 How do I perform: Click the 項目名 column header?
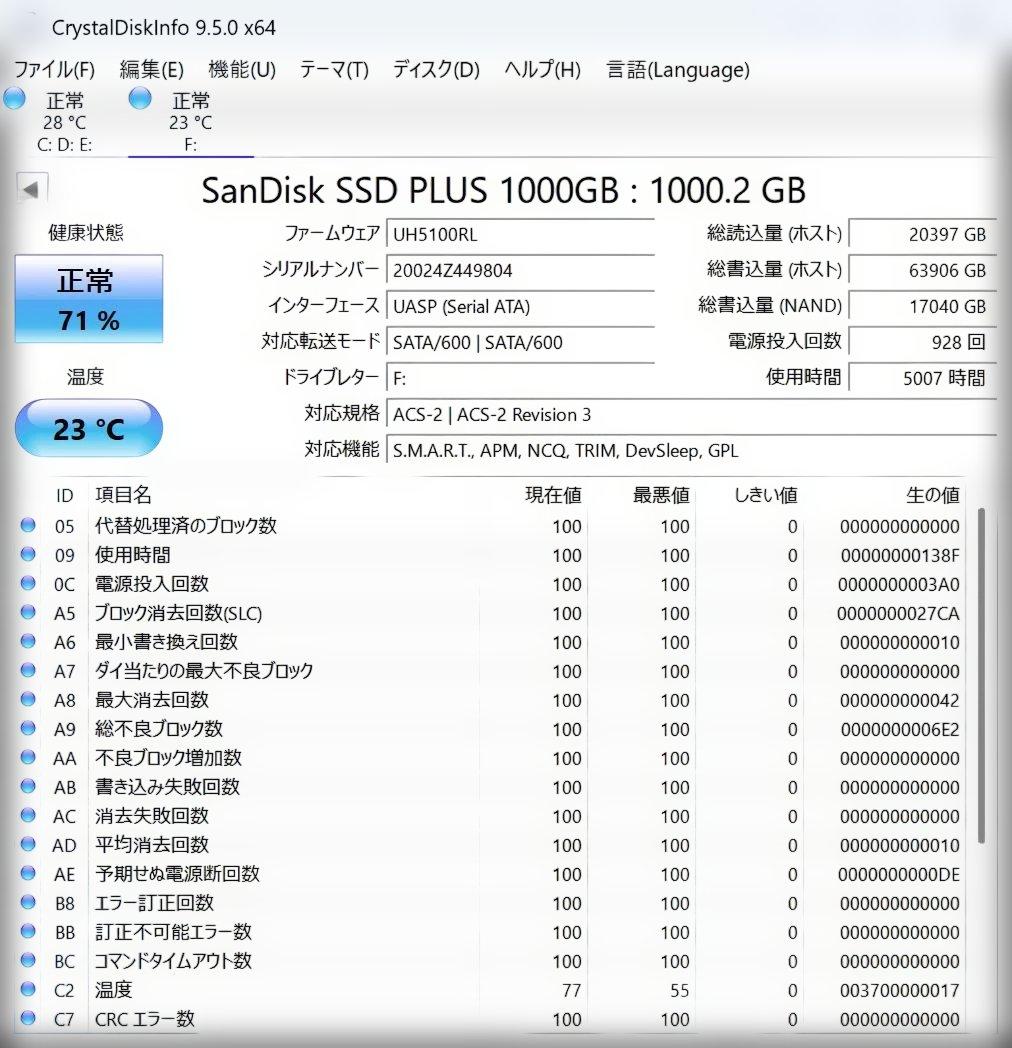click(123, 495)
